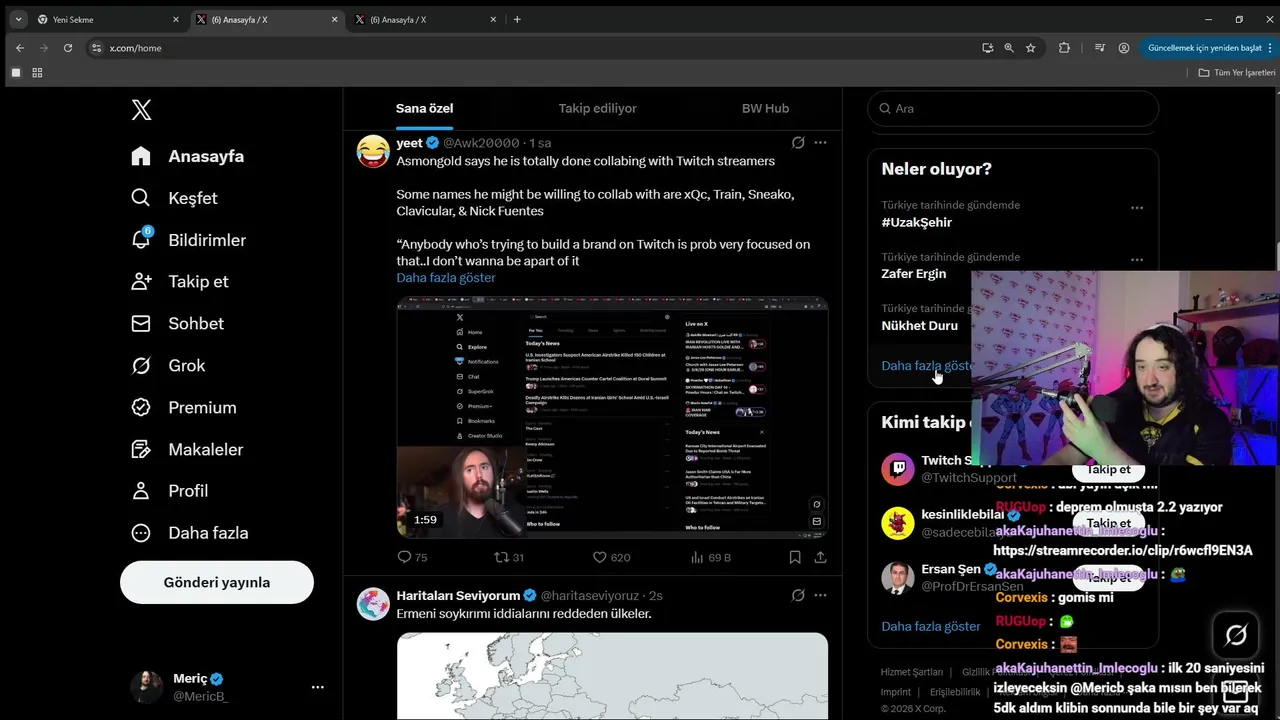This screenshot has height=720, width=1280.
Task: Click the x.com/home address bar
Action: [x=530, y=47]
